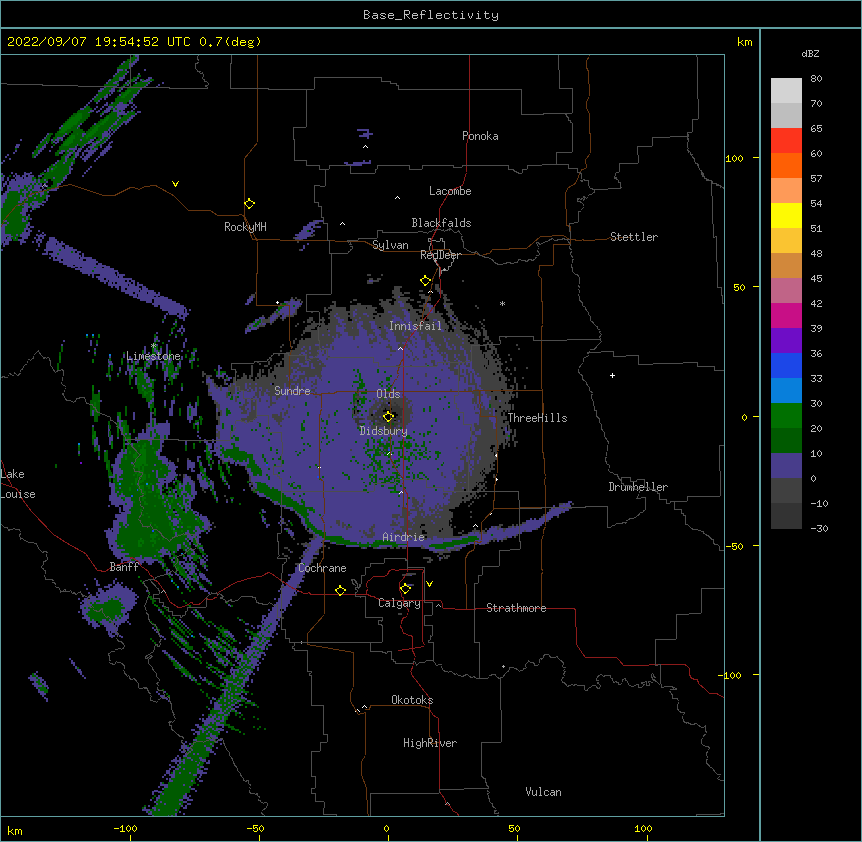Click the 100 km mark on vertical axis
The height and width of the screenshot is (842, 862).
[x=734, y=158]
